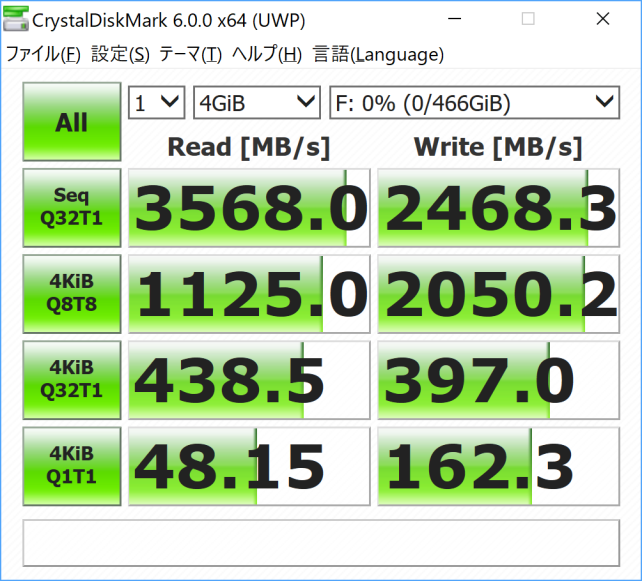Open the 設定(S) menu
The image size is (642, 581).
120,54
